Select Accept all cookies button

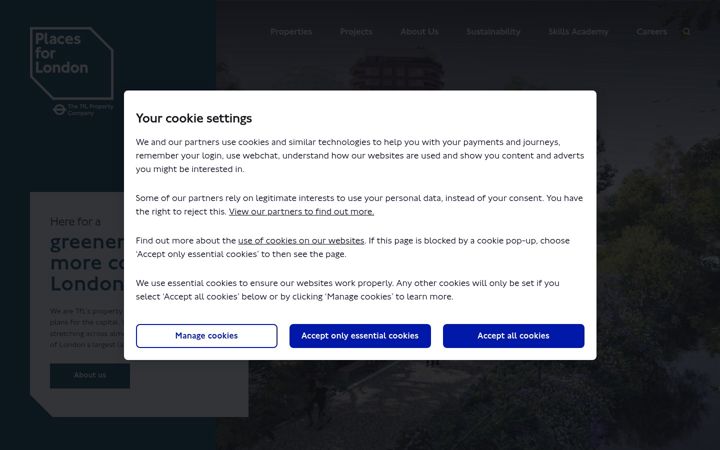[513, 336]
